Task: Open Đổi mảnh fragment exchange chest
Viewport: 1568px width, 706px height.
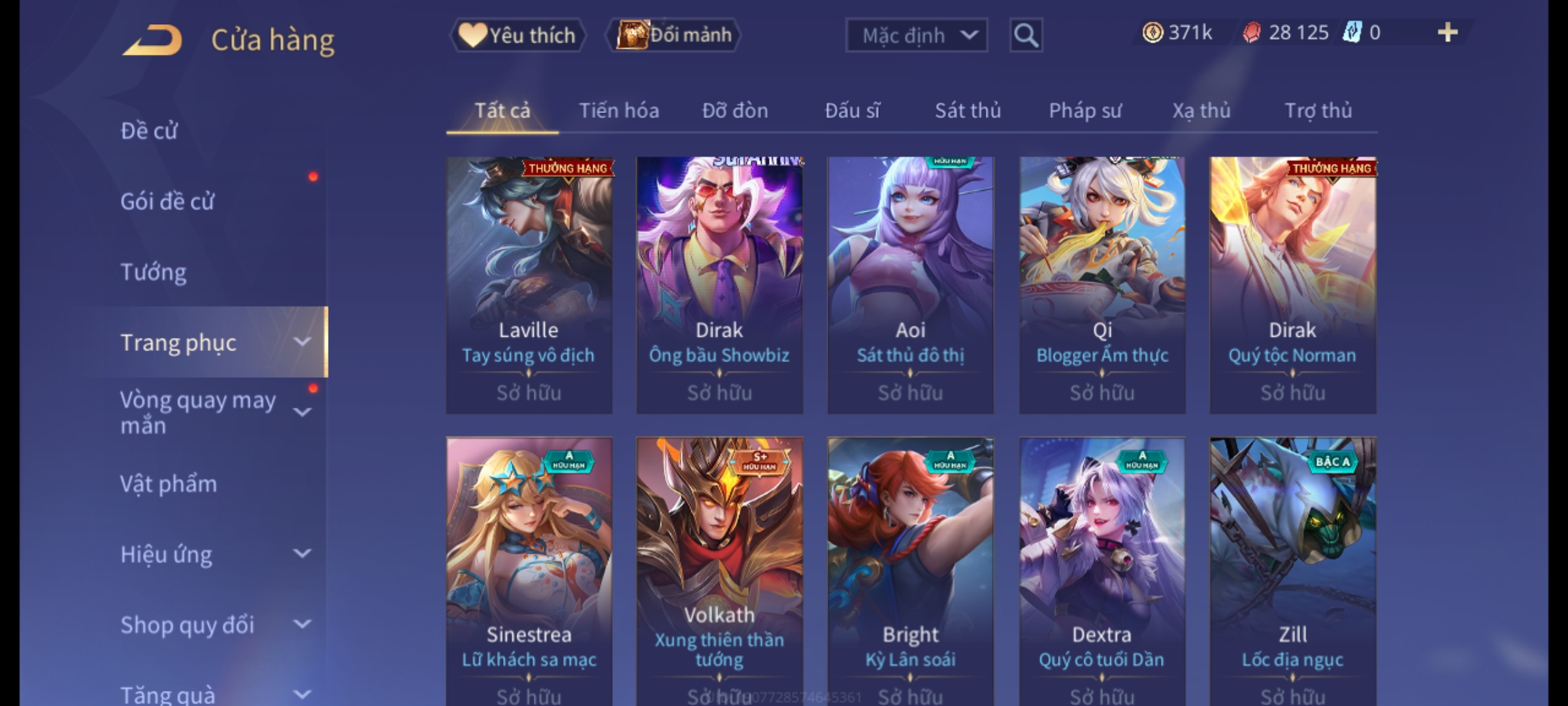Action: point(674,35)
